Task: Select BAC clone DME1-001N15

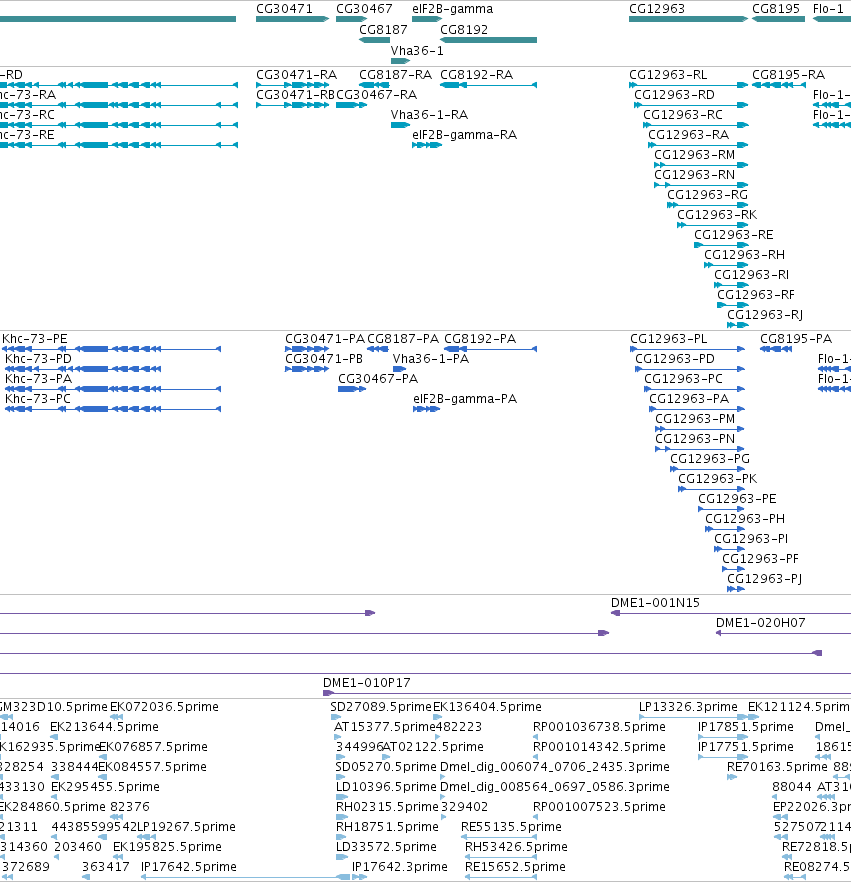Action: point(655,603)
